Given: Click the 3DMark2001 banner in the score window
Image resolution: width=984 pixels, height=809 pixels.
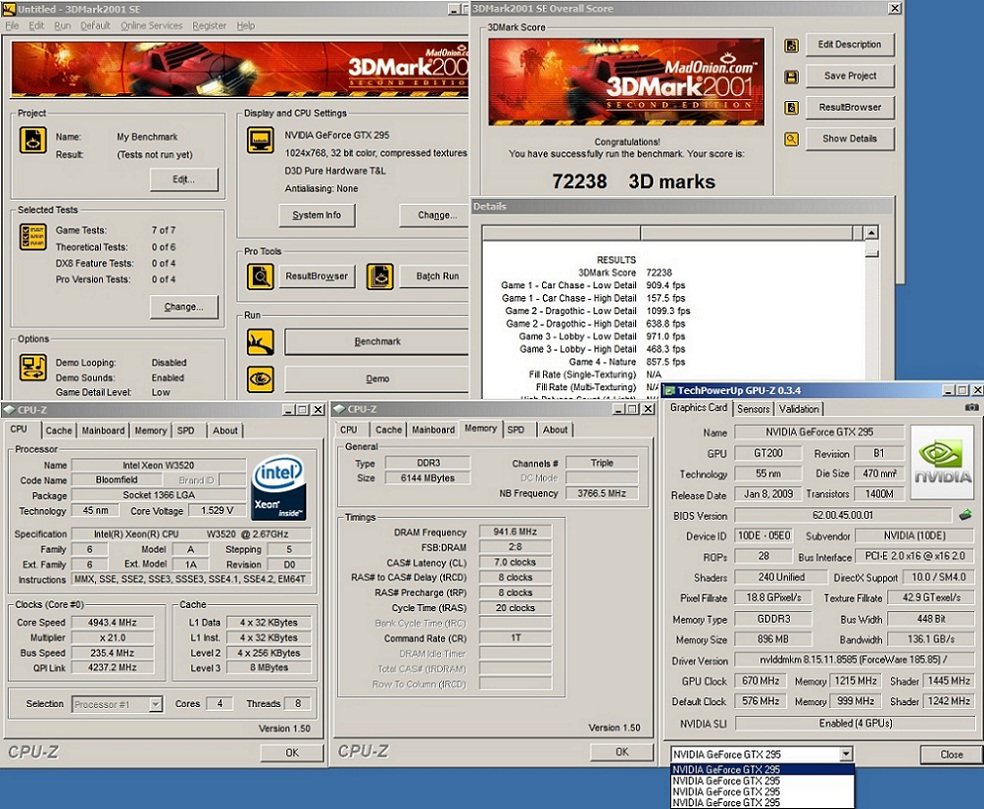Looking at the screenshot, I should tap(626, 82).
